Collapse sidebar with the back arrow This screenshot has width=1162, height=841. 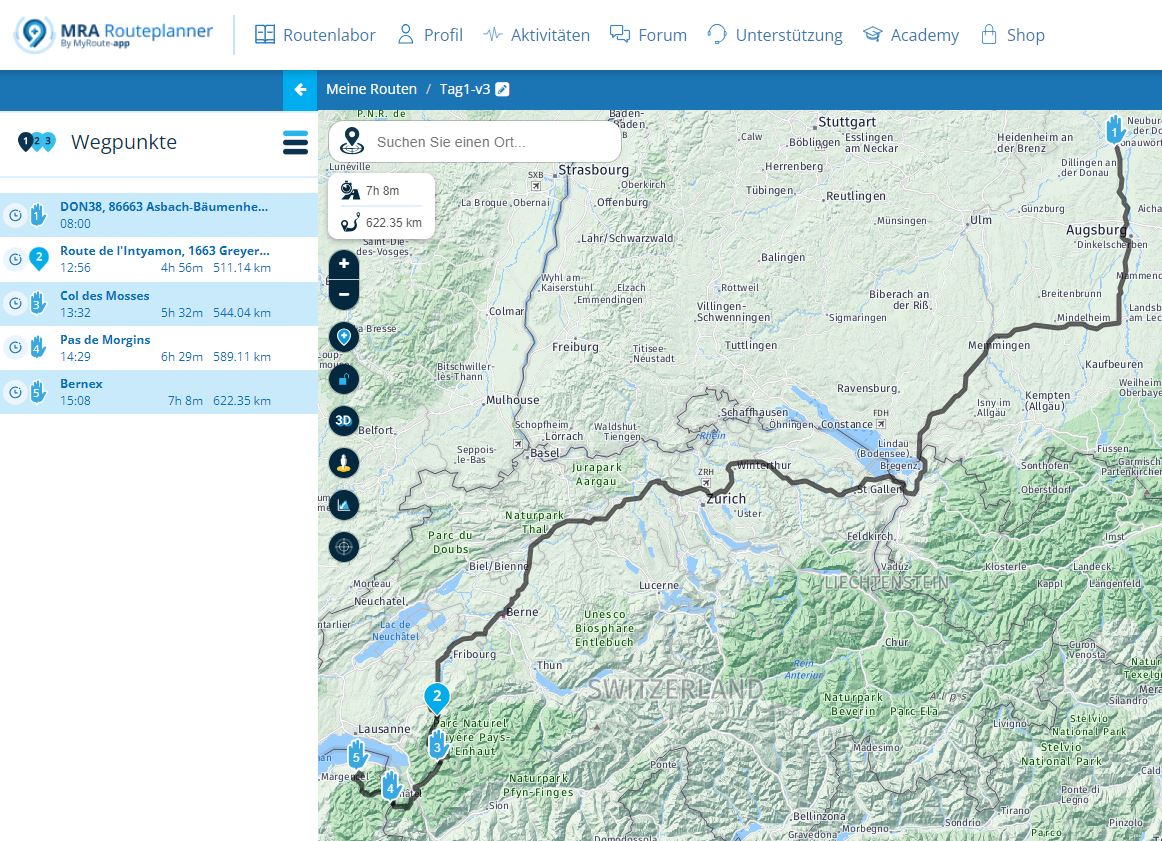(300, 90)
